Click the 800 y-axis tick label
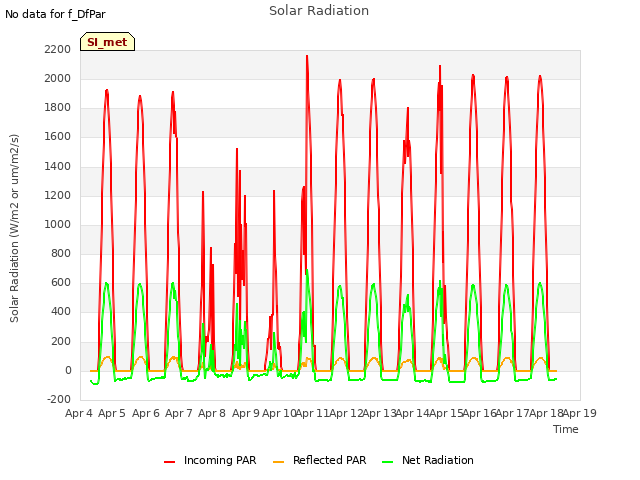Screen dimensions: 640x480 61,253
